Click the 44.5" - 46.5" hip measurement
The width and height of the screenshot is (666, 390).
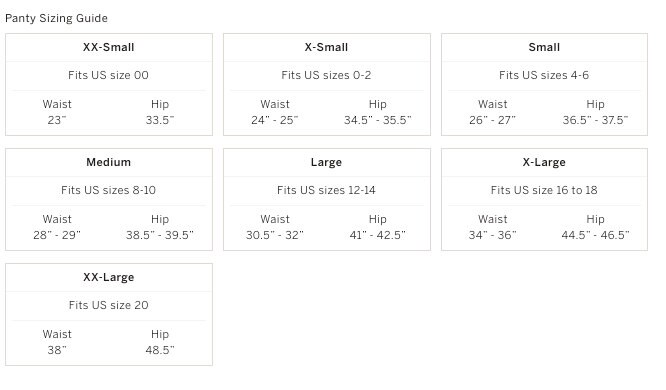(x=595, y=235)
